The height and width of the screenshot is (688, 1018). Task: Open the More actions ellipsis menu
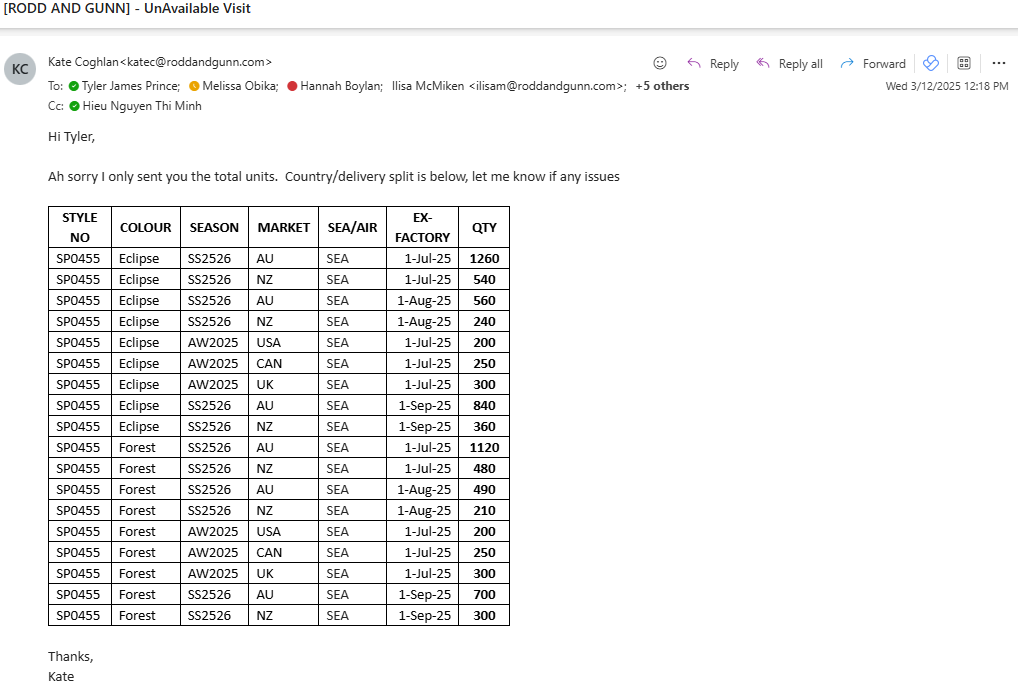click(999, 63)
